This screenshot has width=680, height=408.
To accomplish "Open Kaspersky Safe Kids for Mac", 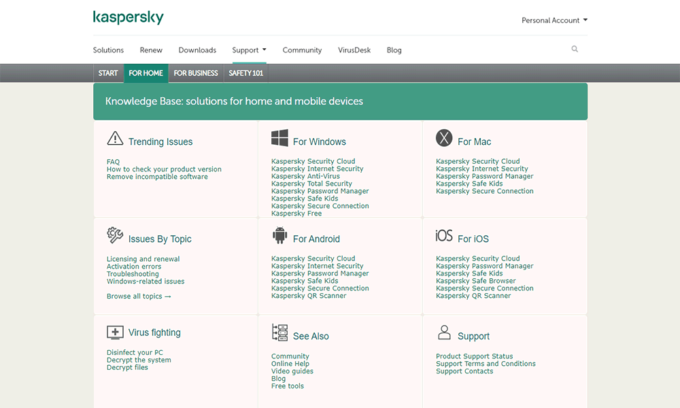I will pyautogui.click(x=469, y=183).
